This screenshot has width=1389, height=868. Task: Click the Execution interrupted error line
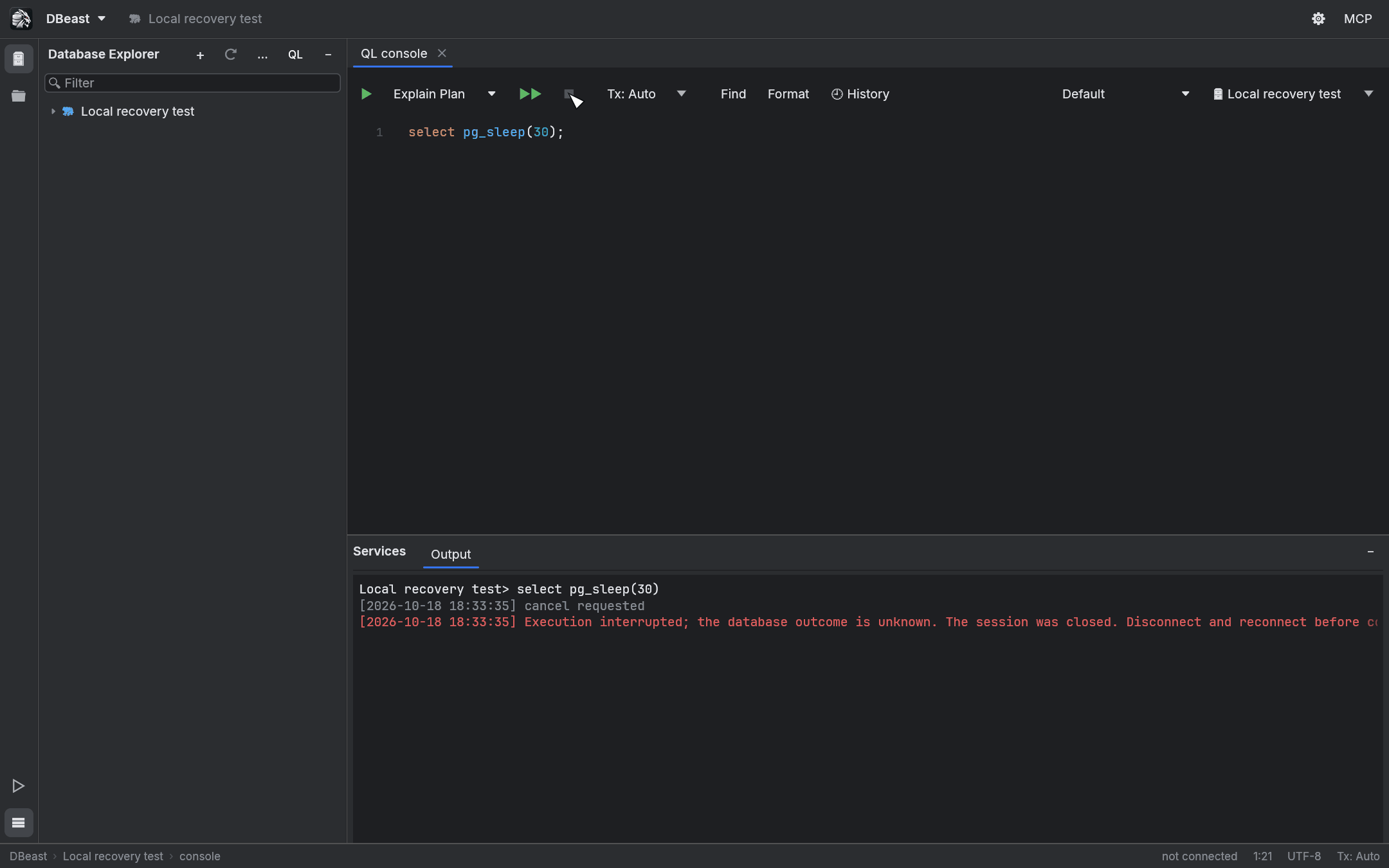[868, 622]
